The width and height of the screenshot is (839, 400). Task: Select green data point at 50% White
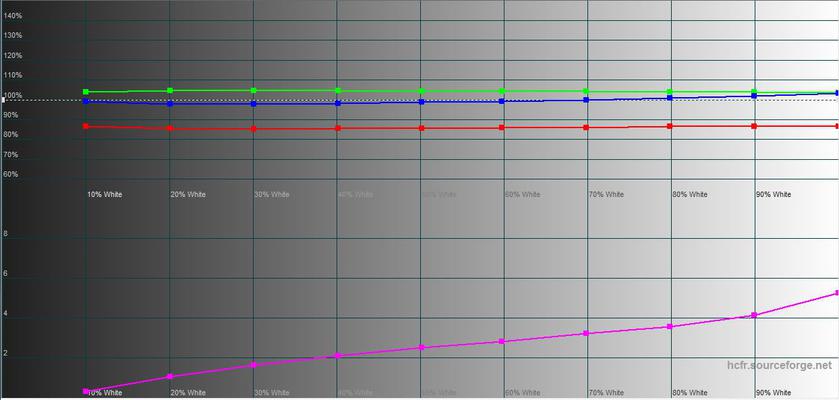pyautogui.click(x=421, y=91)
